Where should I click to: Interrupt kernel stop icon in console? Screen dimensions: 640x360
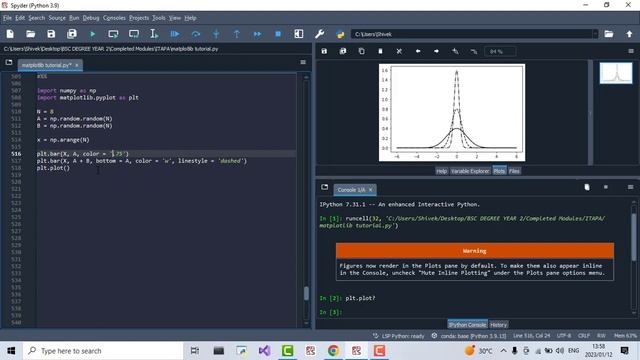click(x=606, y=187)
